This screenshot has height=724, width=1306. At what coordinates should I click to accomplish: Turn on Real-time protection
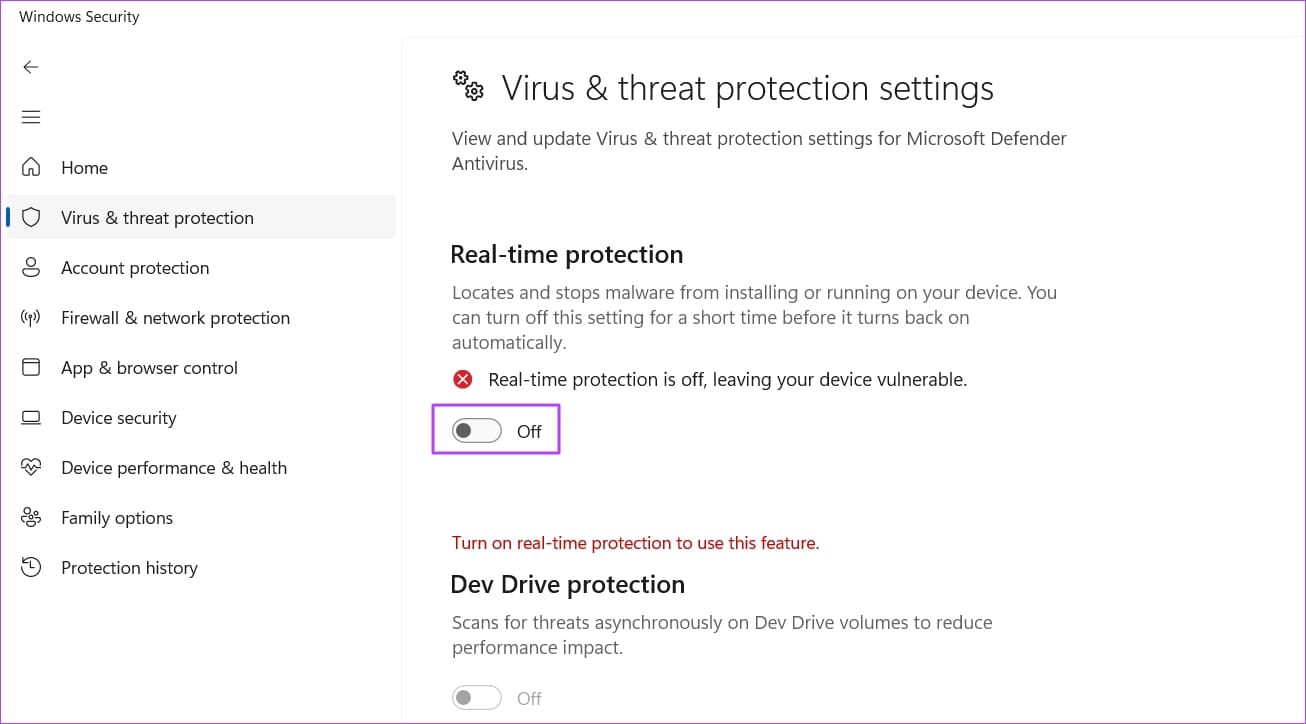476,429
